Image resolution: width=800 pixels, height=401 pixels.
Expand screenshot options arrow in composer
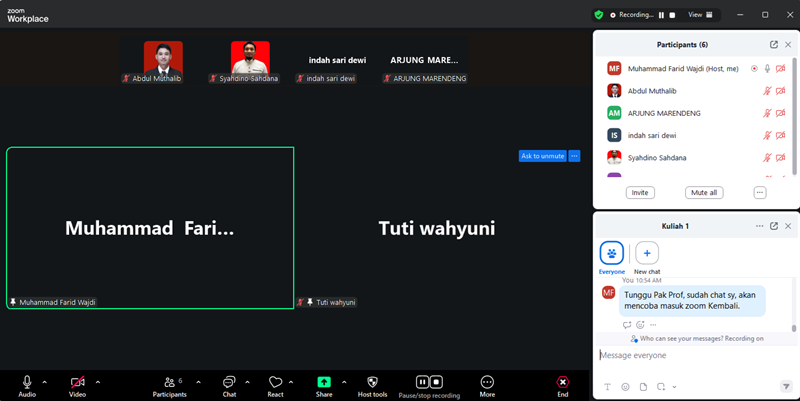674,387
